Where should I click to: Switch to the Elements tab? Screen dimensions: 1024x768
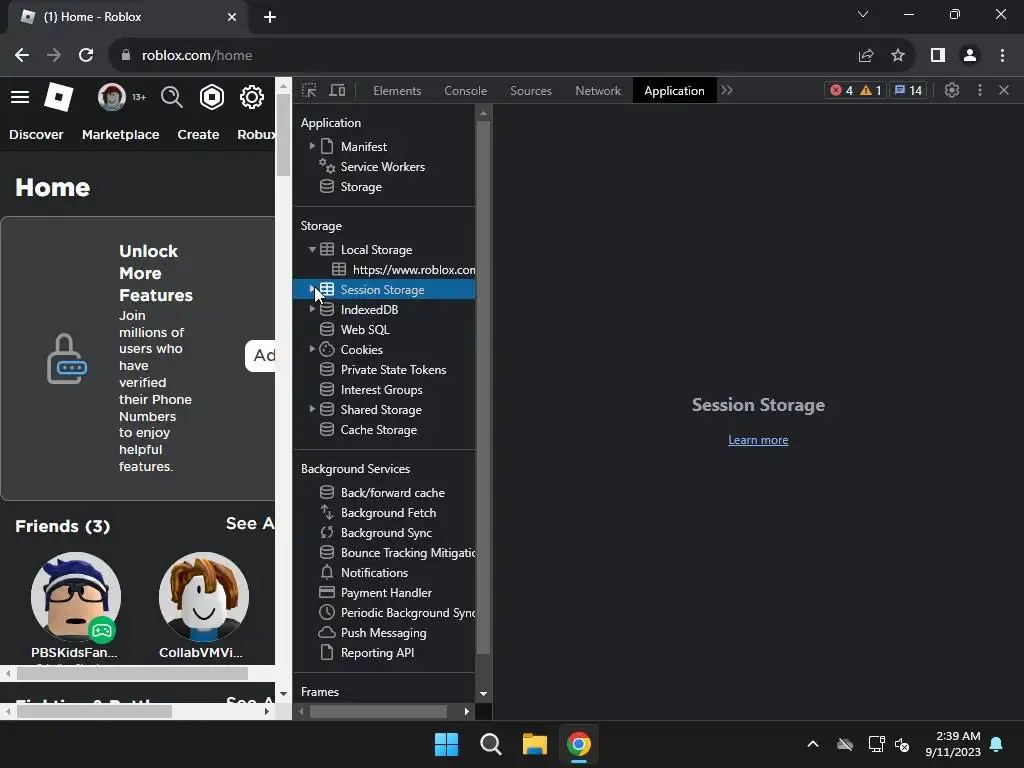click(397, 91)
